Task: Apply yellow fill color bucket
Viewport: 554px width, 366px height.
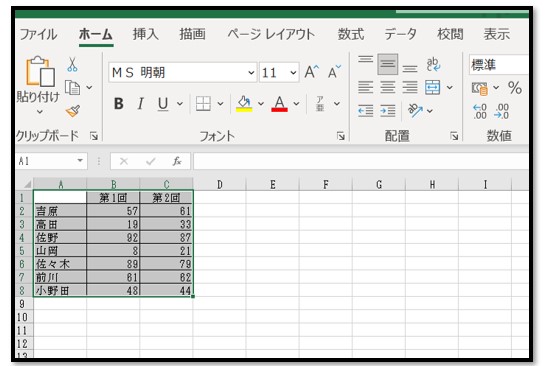Action: 244,104
